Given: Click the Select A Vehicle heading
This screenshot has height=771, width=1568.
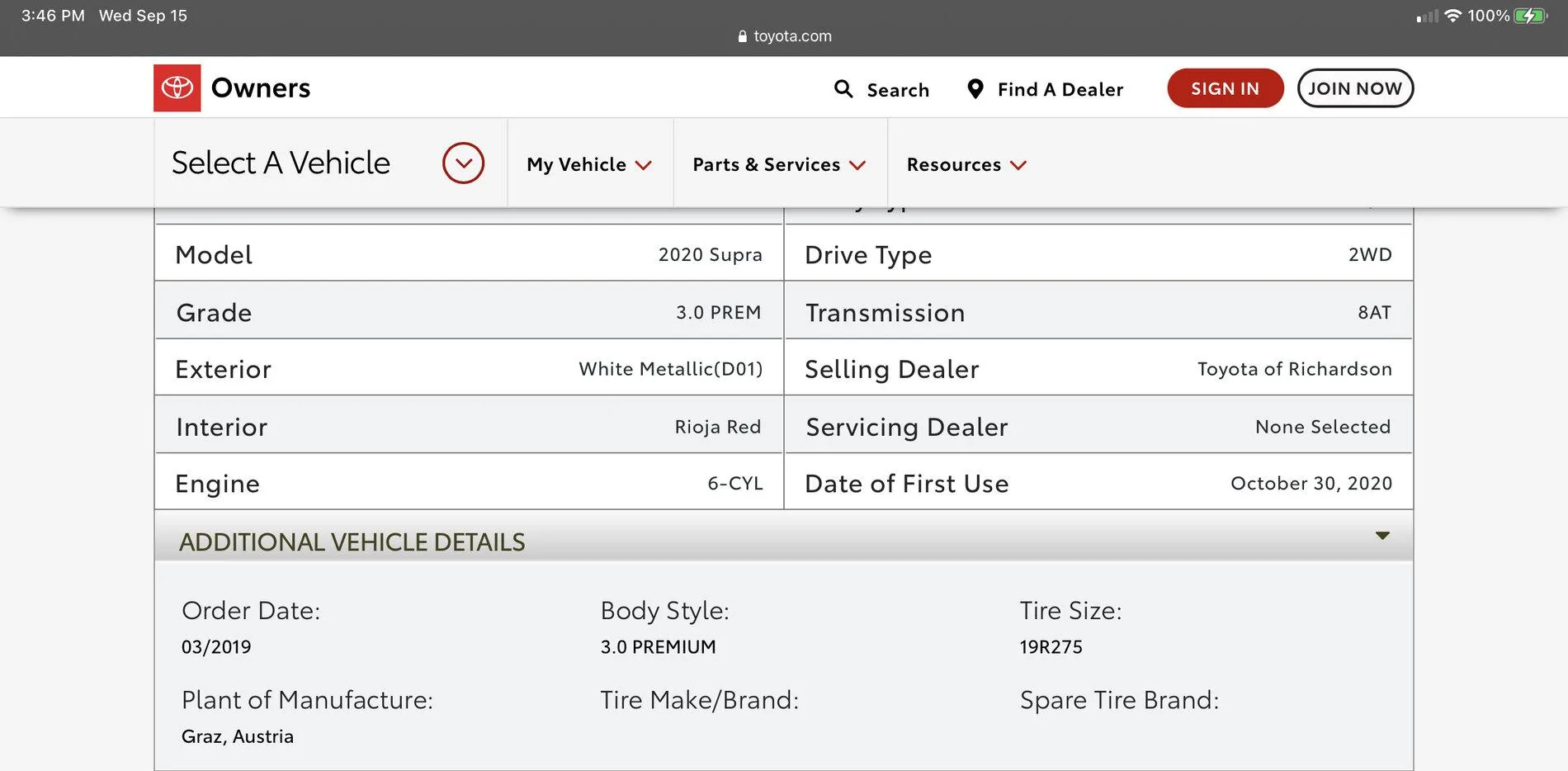Looking at the screenshot, I should pos(281,163).
